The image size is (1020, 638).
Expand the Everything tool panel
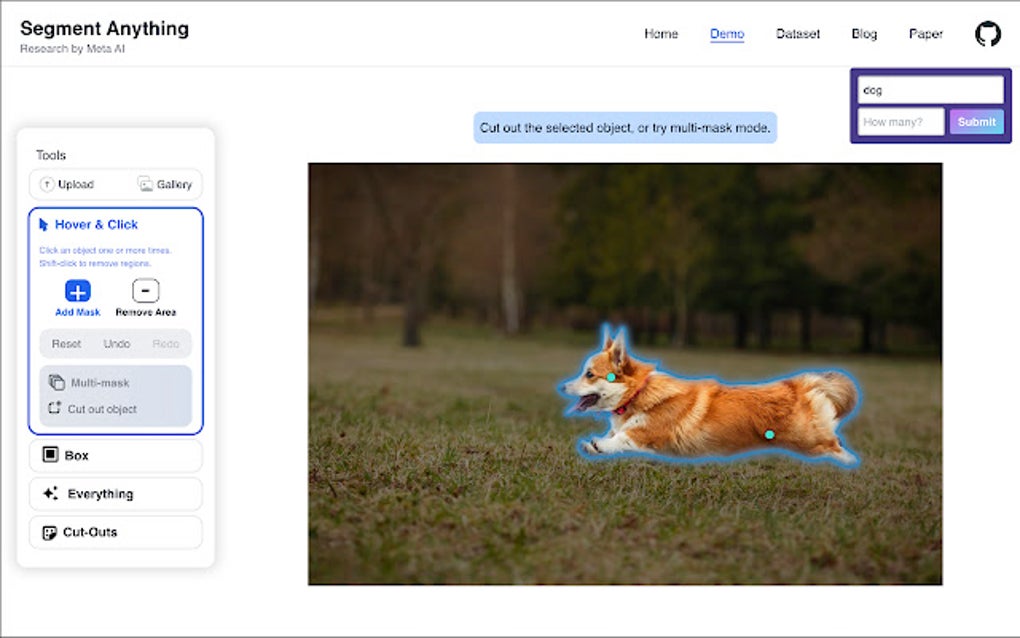[x=116, y=494]
